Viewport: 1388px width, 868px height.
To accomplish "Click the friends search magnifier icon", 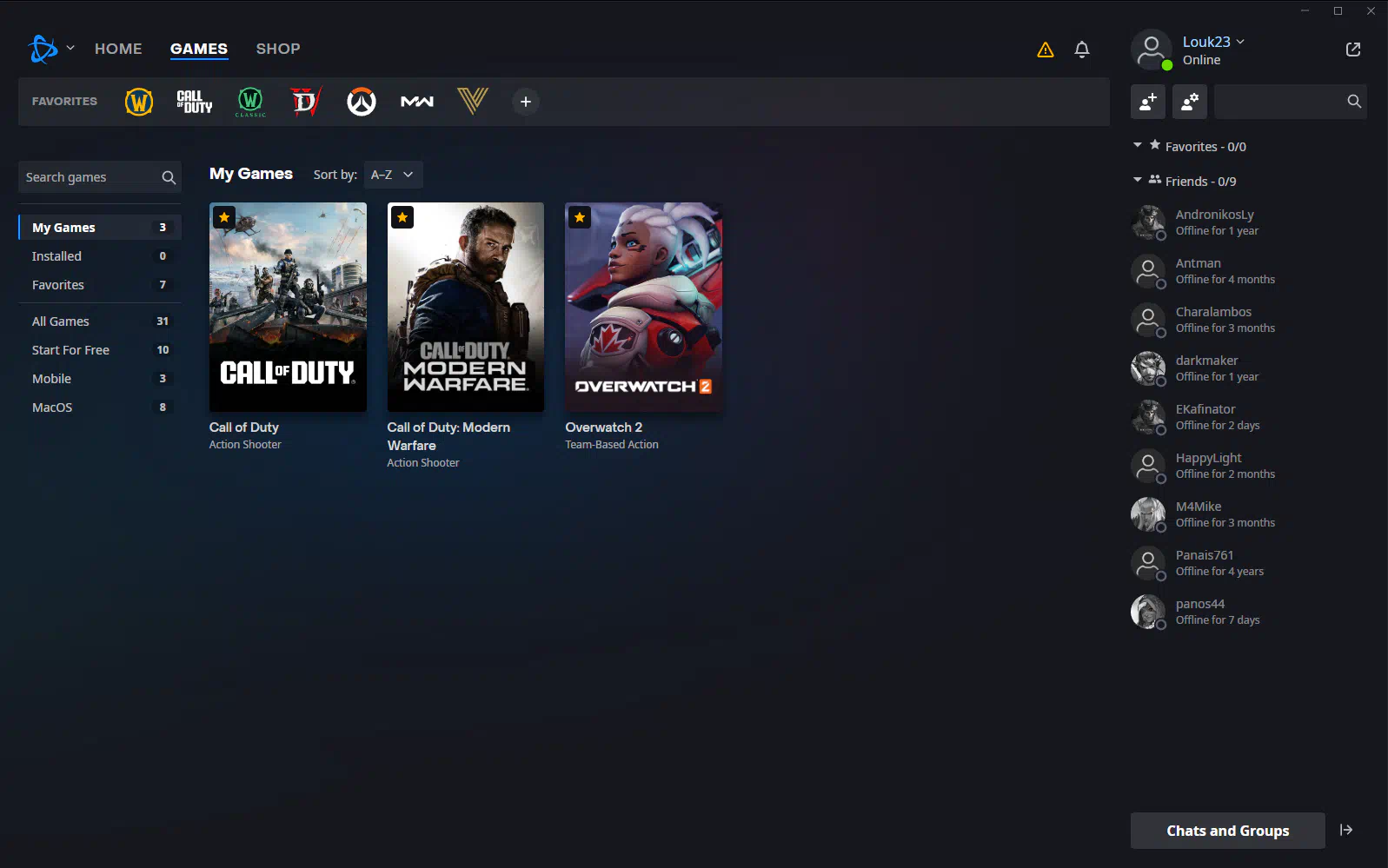I will tap(1354, 102).
